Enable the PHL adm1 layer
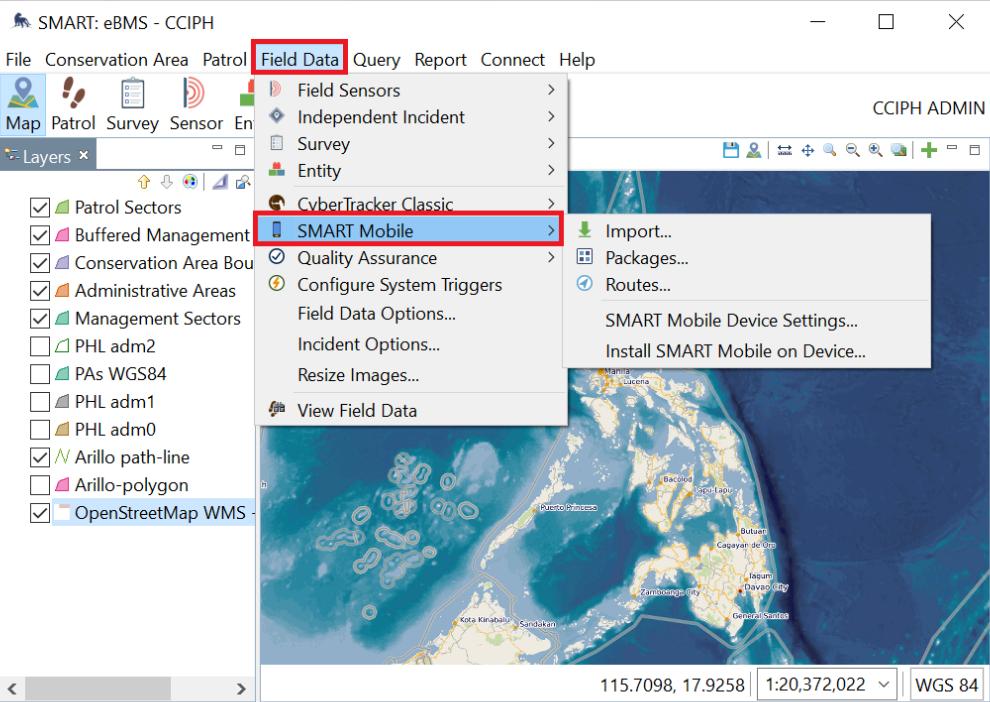The width and height of the screenshot is (990, 702). (40, 402)
